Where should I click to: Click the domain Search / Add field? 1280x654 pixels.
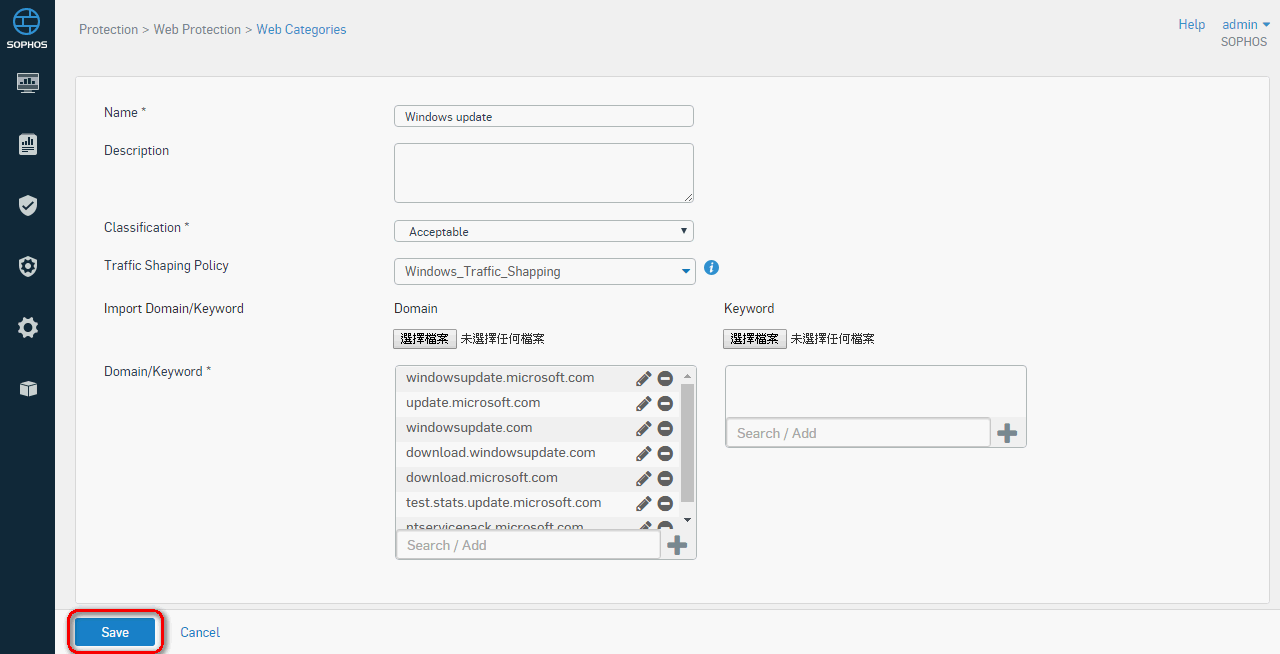pyautogui.click(x=529, y=545)
